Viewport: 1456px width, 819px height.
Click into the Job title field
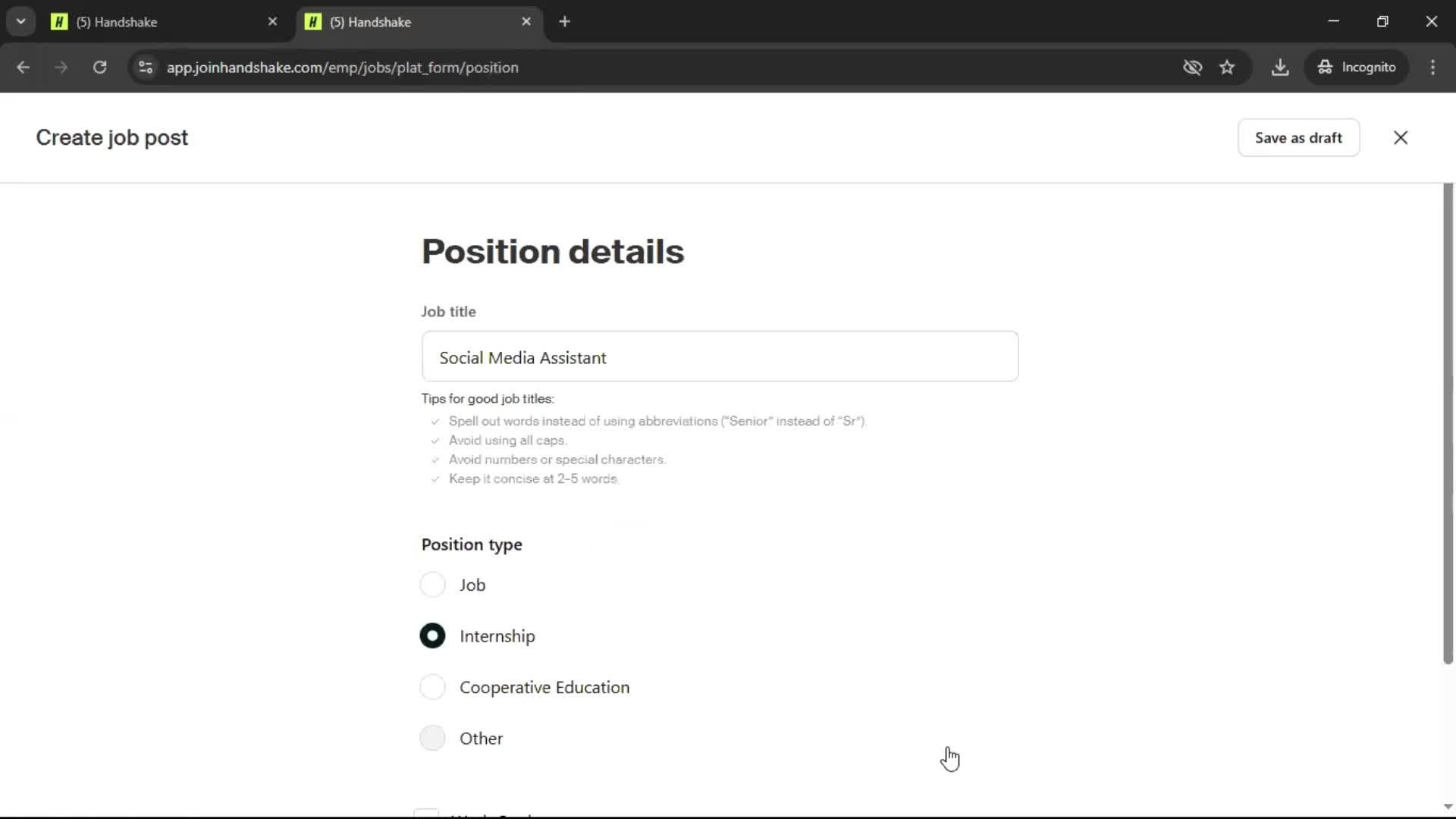coord(720,356)
